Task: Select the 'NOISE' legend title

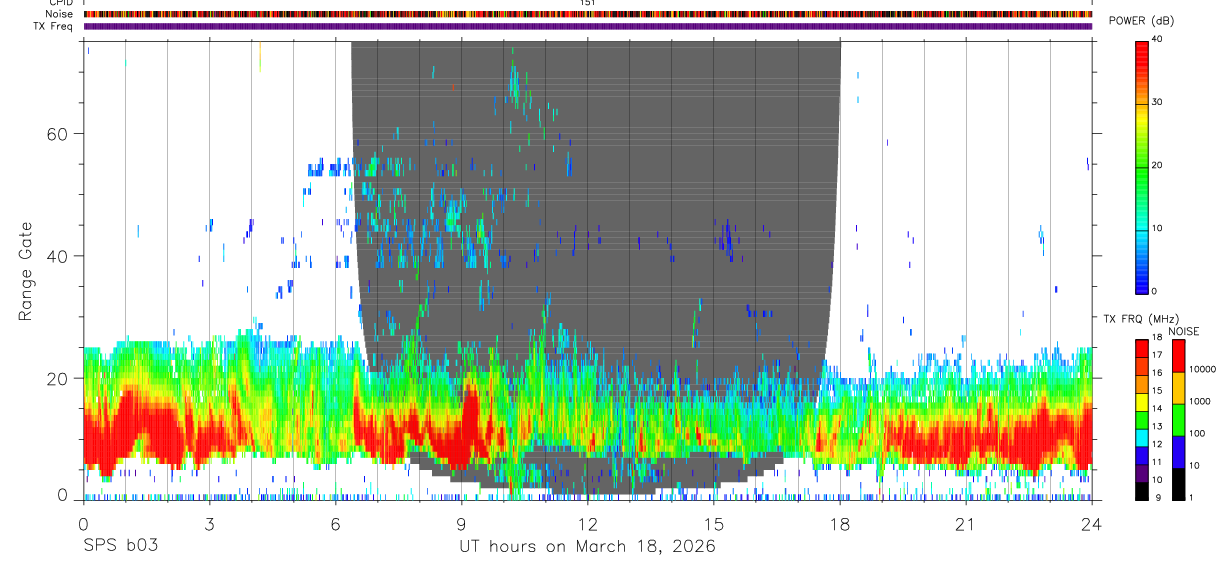Action: 1184,332
